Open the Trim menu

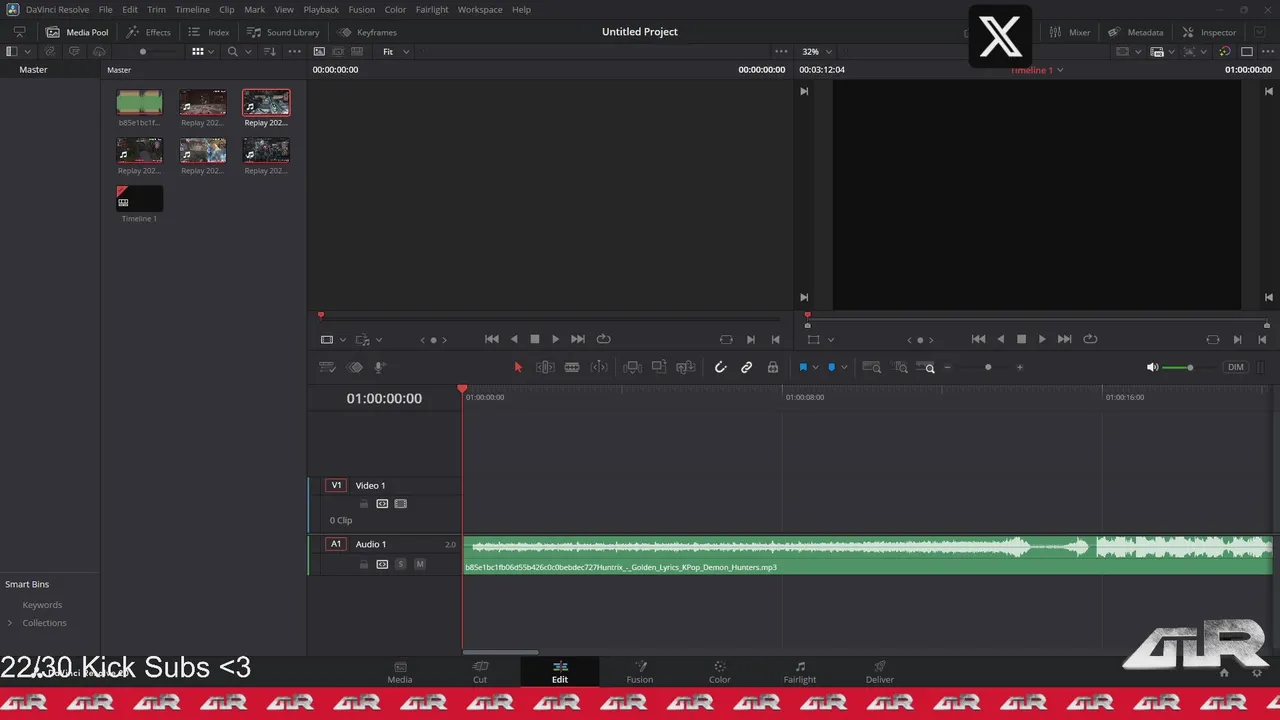[156, 9]
